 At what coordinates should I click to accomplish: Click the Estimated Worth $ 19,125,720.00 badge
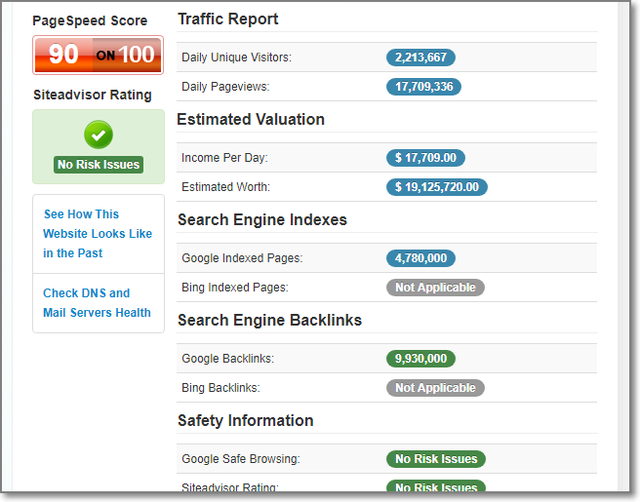tap(436, 187)
